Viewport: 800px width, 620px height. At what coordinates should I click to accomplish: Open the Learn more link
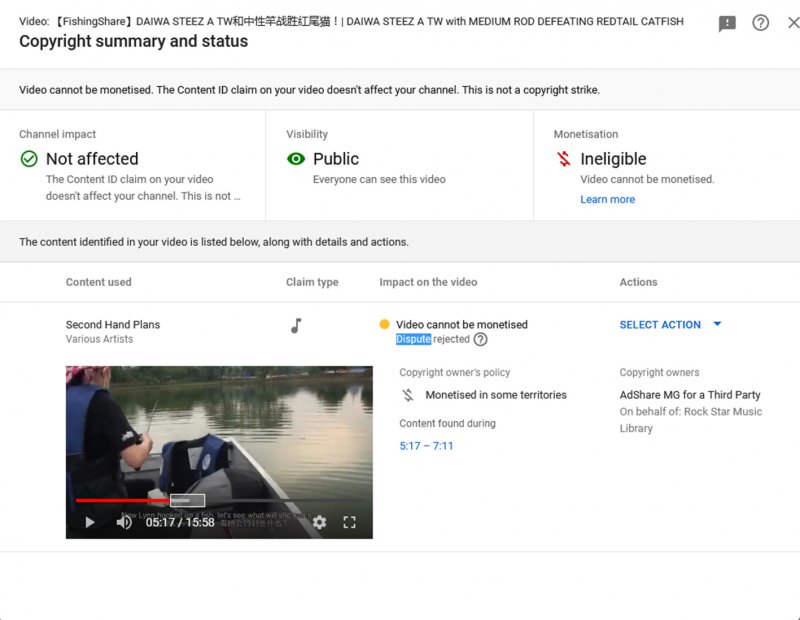click(607, 199)
